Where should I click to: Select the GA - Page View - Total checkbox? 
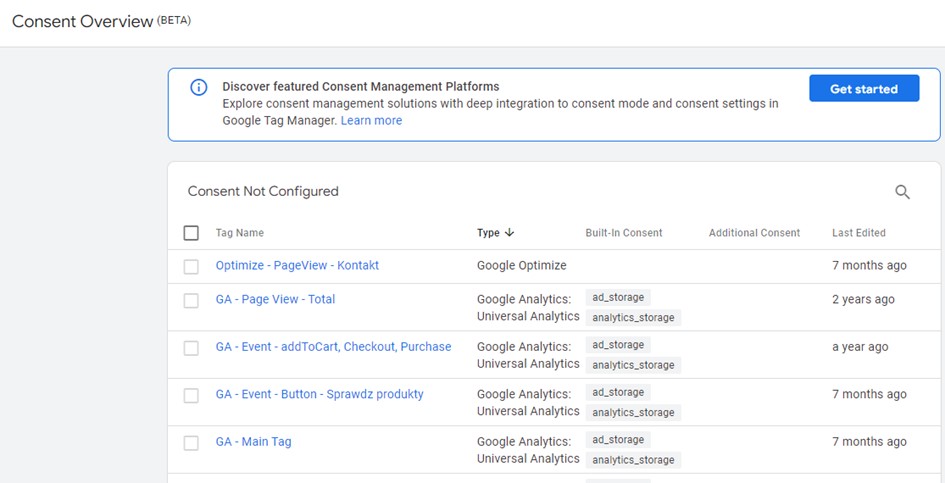pos(191,300)
